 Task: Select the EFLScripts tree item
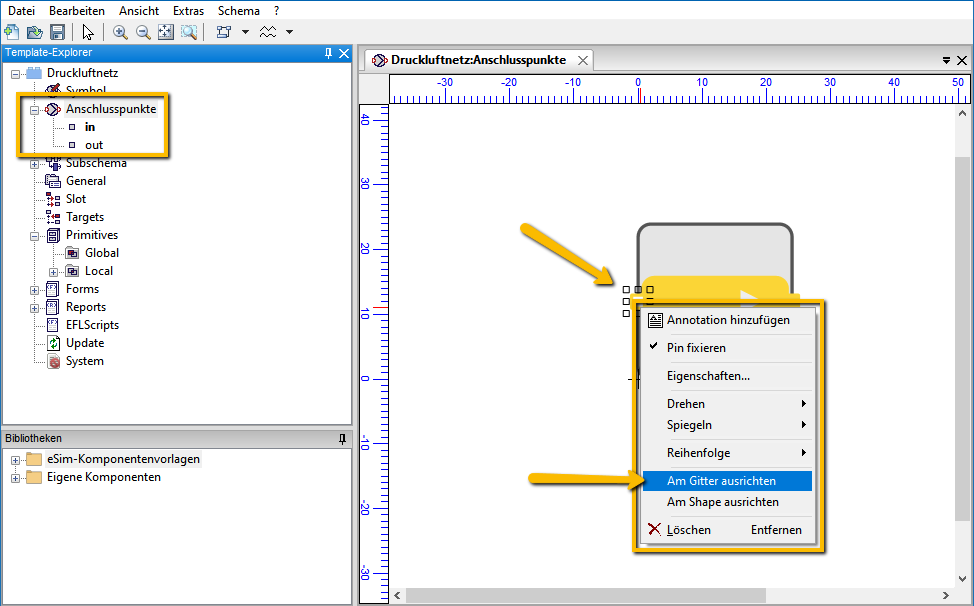[93, 325]
